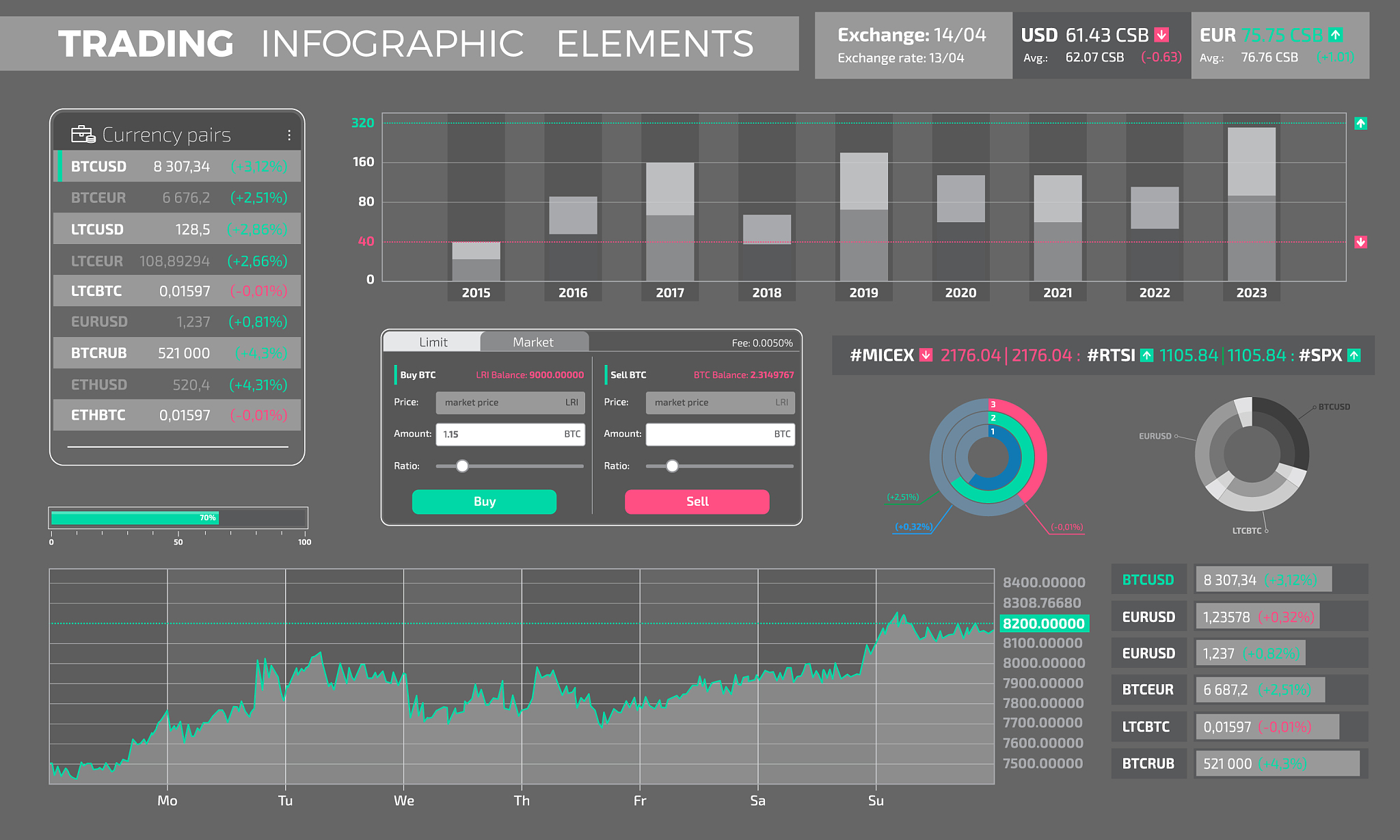Click the highlighted 8200.00000 price marker
Screen dimensions: 1400x840
[1043, 623]
